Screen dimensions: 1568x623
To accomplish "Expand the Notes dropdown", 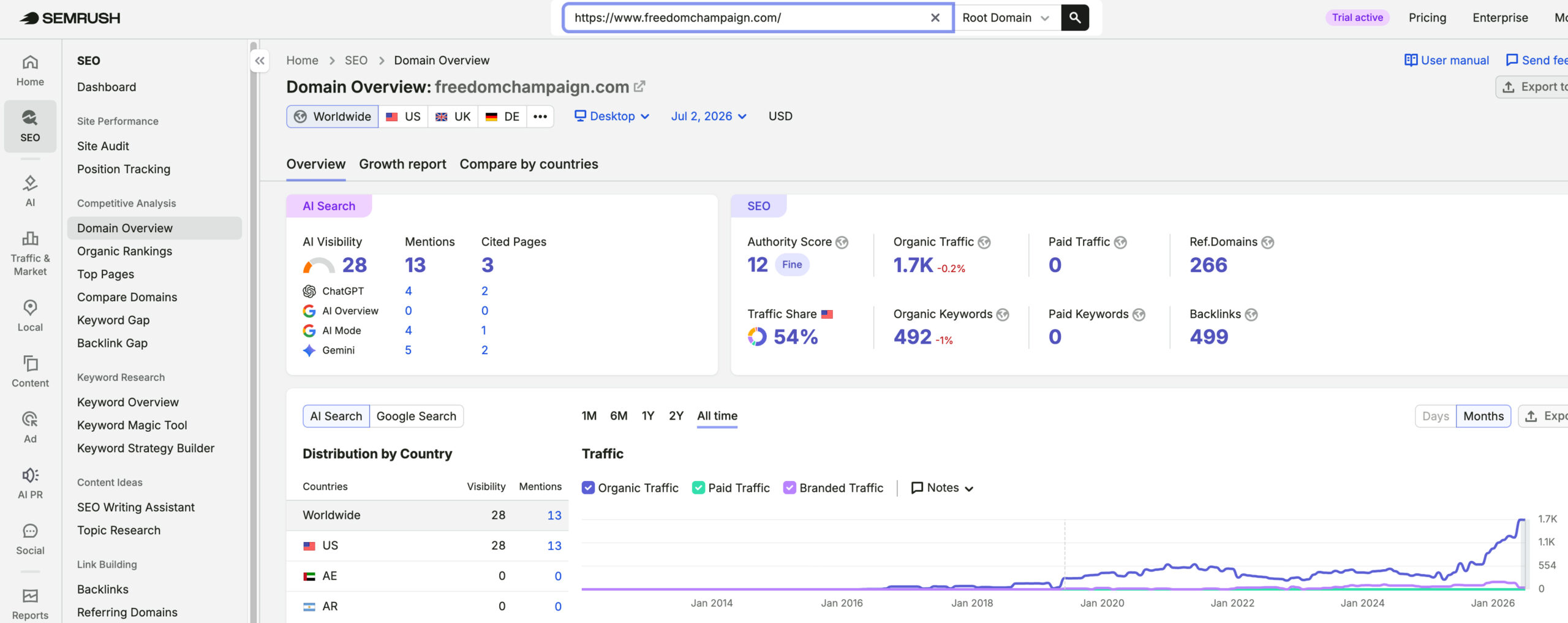I will pyautogui.click(x=942, y=488).
